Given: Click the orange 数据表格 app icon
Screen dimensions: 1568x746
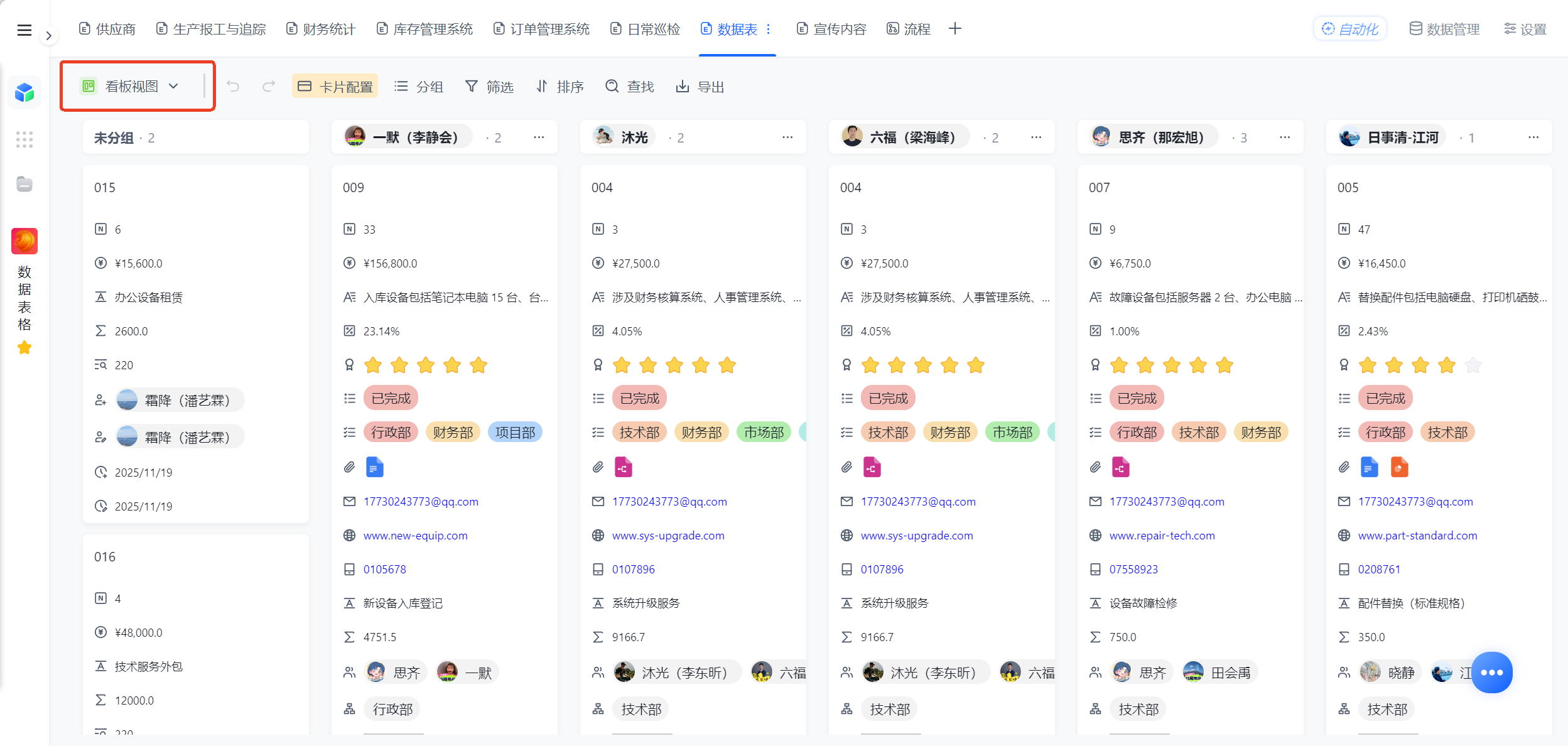Looking at the screenshot, I should pyautogui.click(x=24, y=241).
